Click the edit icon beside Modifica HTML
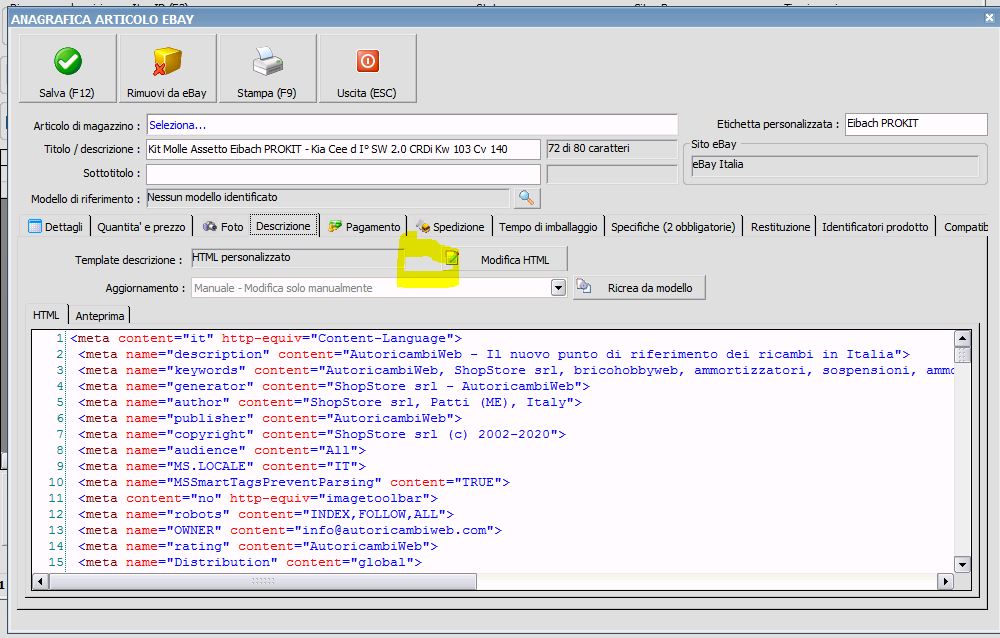This screenshot has width=1000, height=638. 453,259
